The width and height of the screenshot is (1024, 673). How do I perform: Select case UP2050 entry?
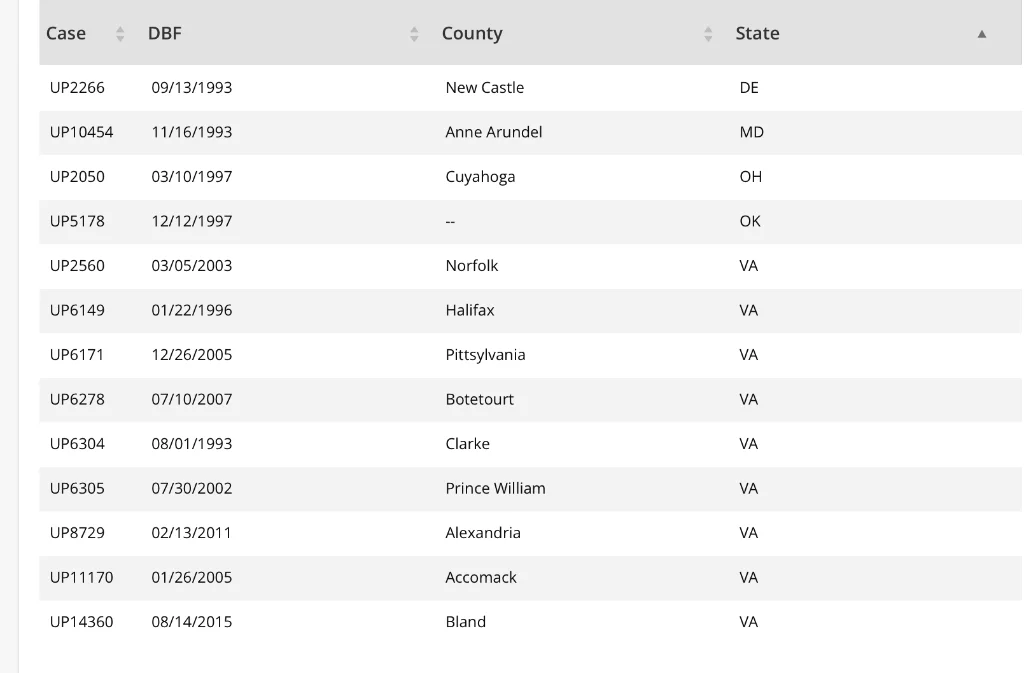77,177
